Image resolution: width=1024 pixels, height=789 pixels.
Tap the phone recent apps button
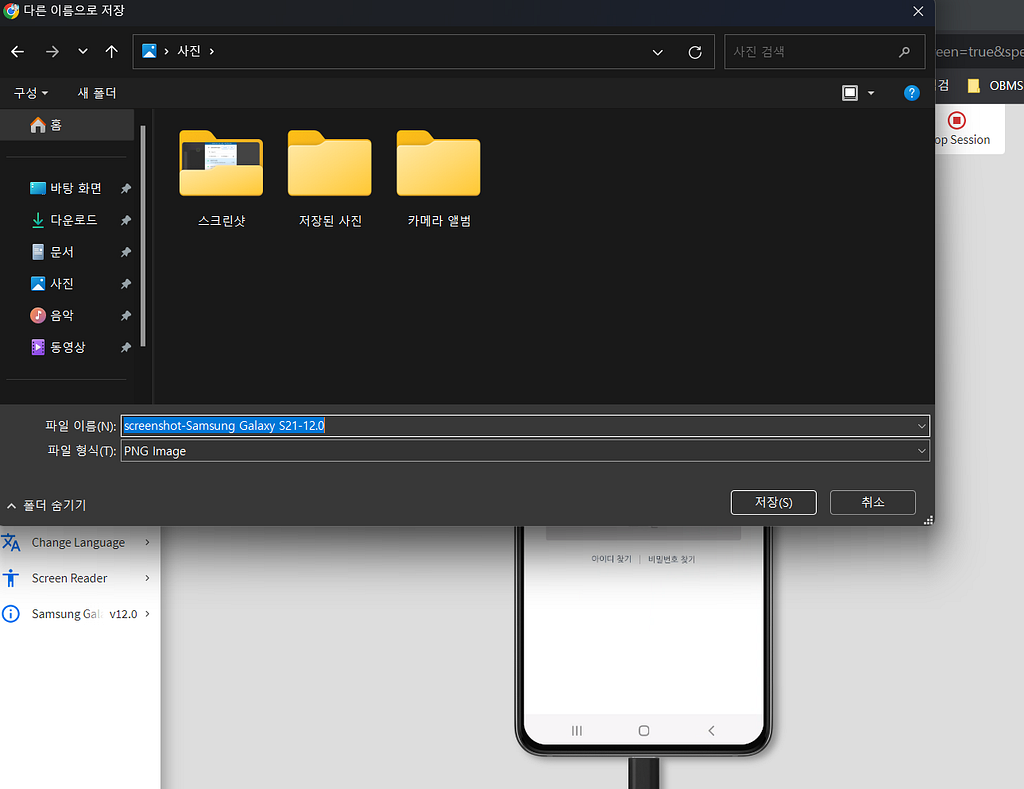[x=577, y=731]
